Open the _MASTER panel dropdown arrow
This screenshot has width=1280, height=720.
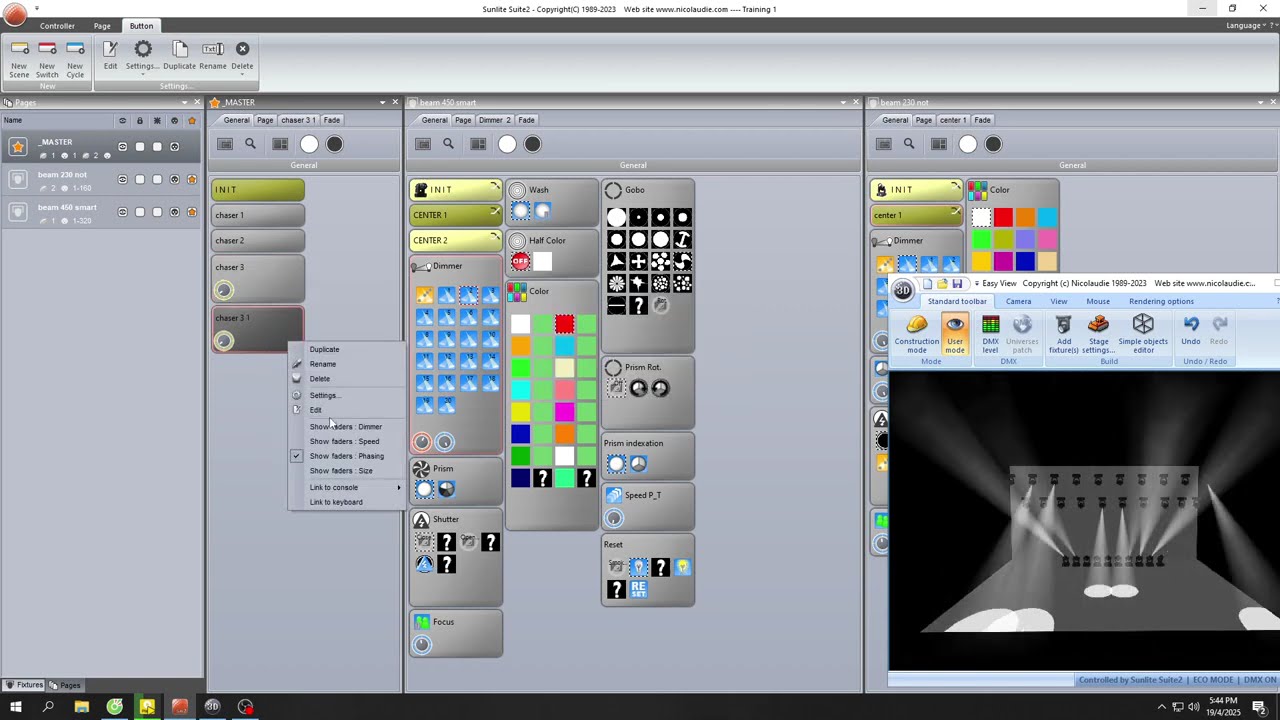tap(382, 102)
